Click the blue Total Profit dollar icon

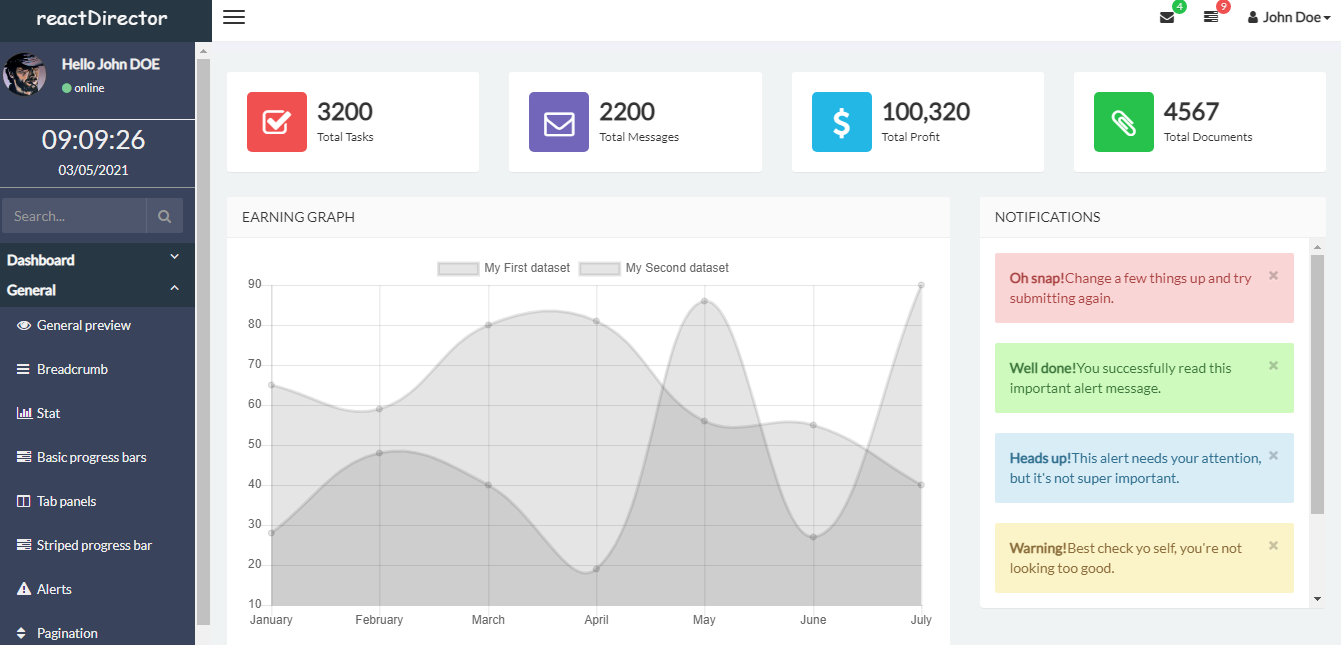pyautogui.click(x=842, y=122)
